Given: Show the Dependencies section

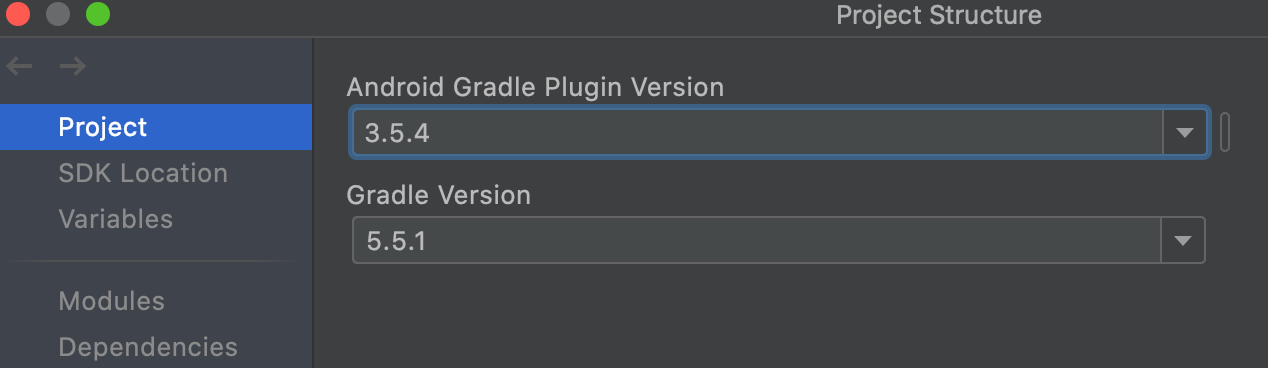Looking at the screenshot, I should tap(148, 347).
